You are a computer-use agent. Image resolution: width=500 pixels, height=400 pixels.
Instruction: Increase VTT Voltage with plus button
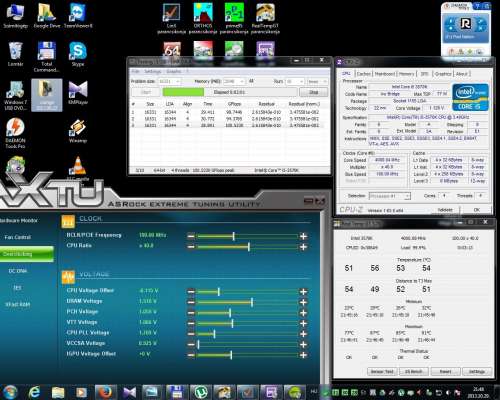(303, 323)
